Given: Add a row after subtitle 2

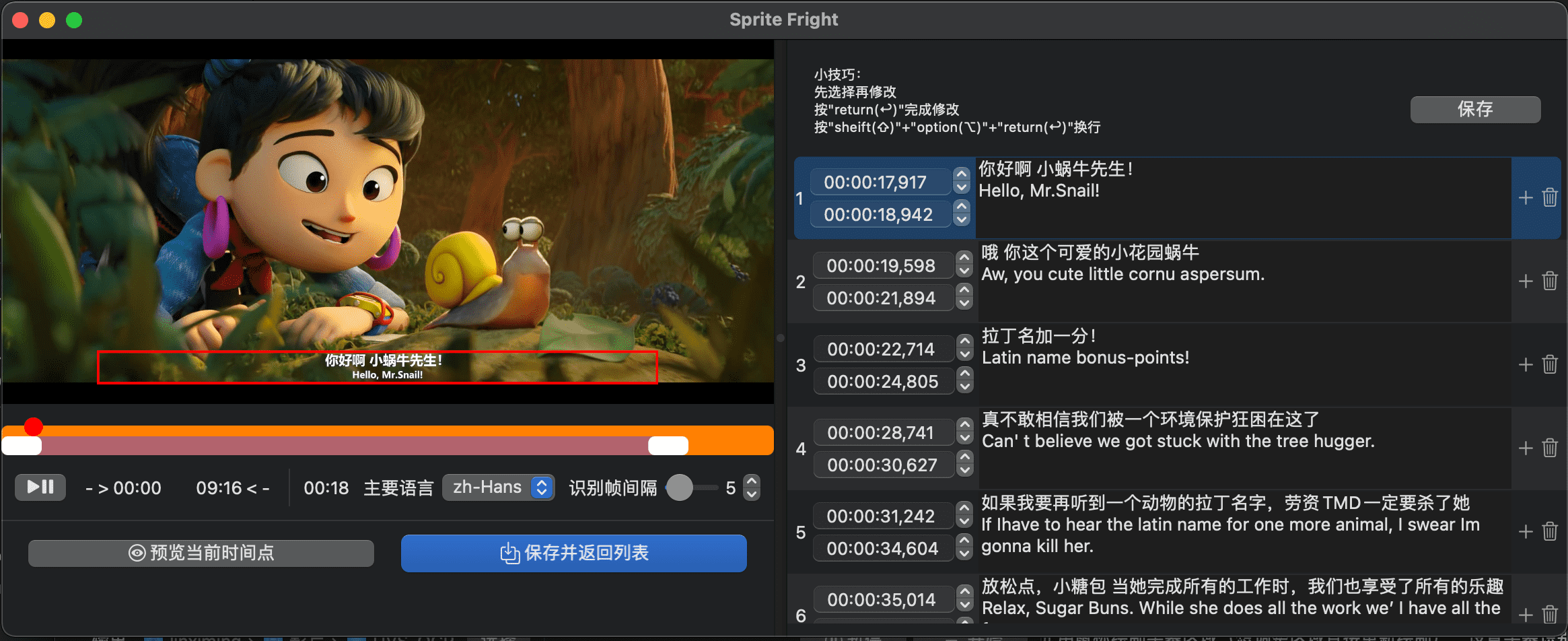Looking at the screenshot, I should click(x=1526, y=281).
